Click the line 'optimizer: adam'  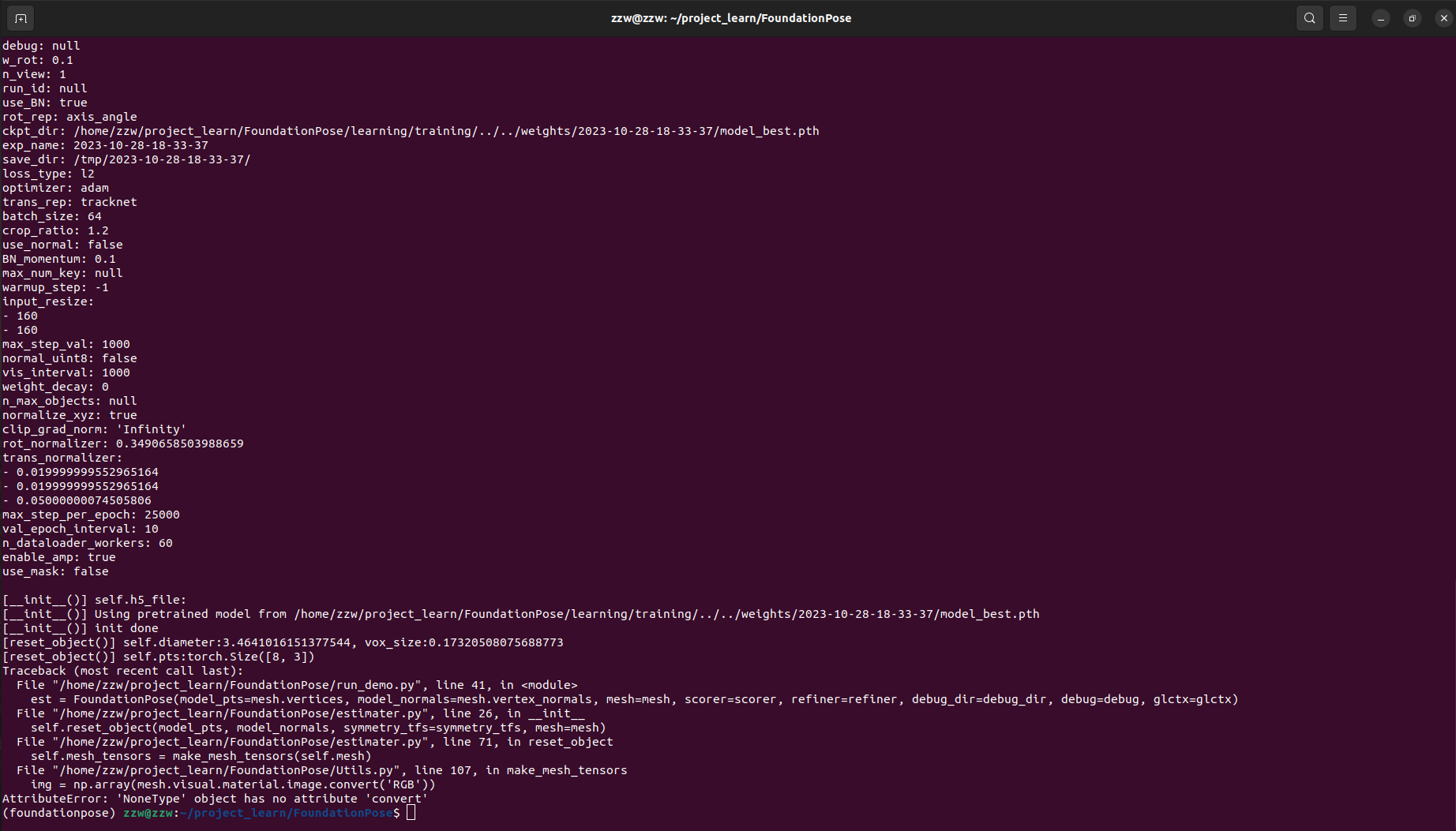click(55, 188)
